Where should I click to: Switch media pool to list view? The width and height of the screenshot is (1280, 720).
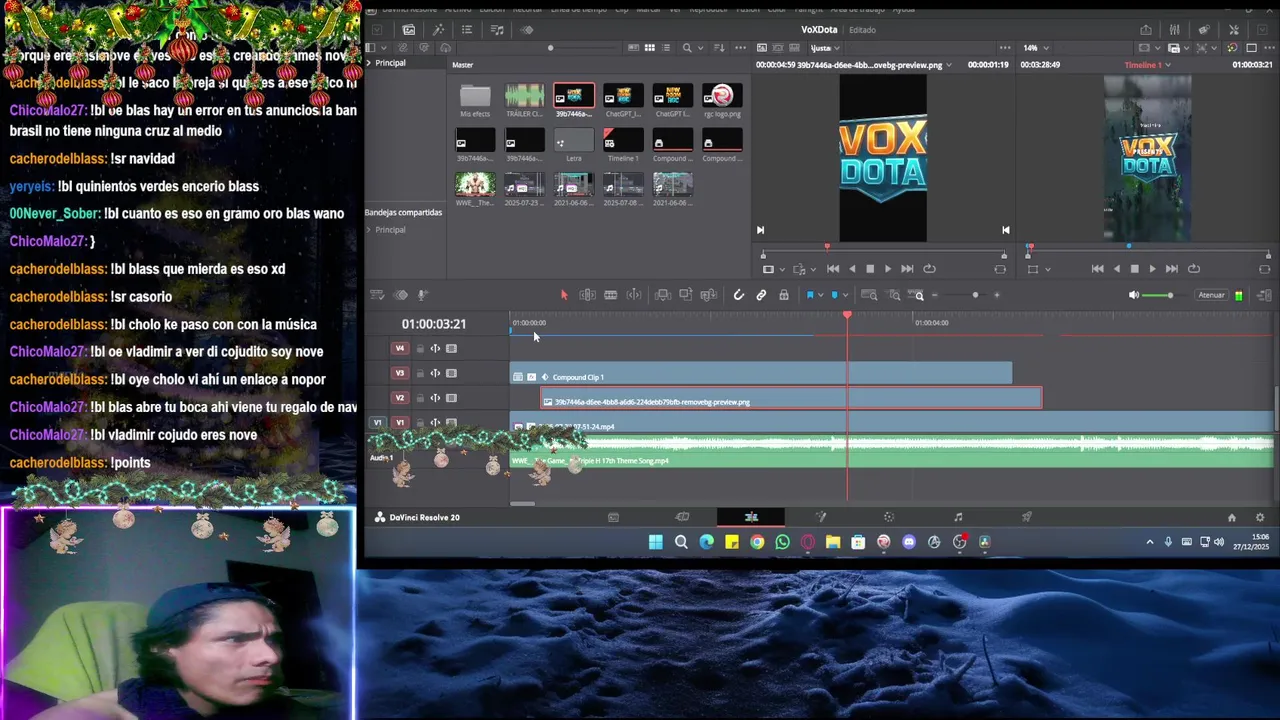(667, 48)
